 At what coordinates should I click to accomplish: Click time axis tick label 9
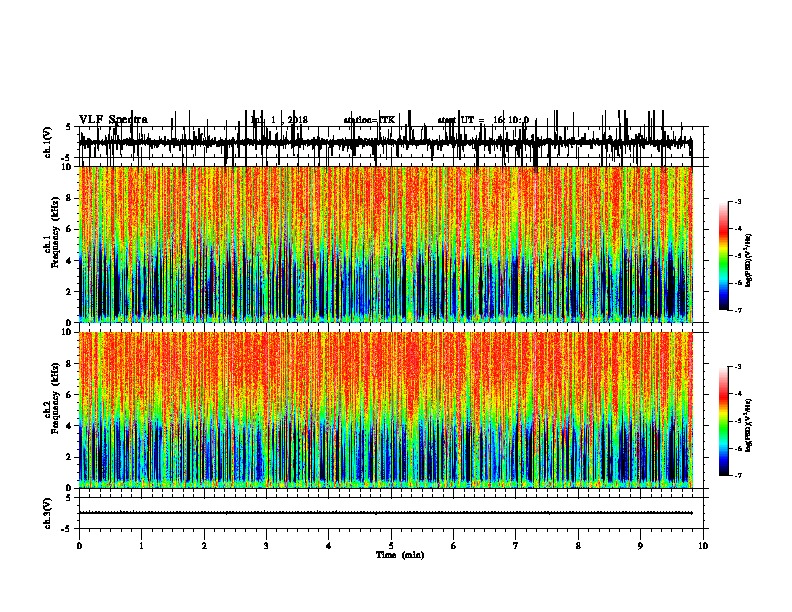[640, 546]
